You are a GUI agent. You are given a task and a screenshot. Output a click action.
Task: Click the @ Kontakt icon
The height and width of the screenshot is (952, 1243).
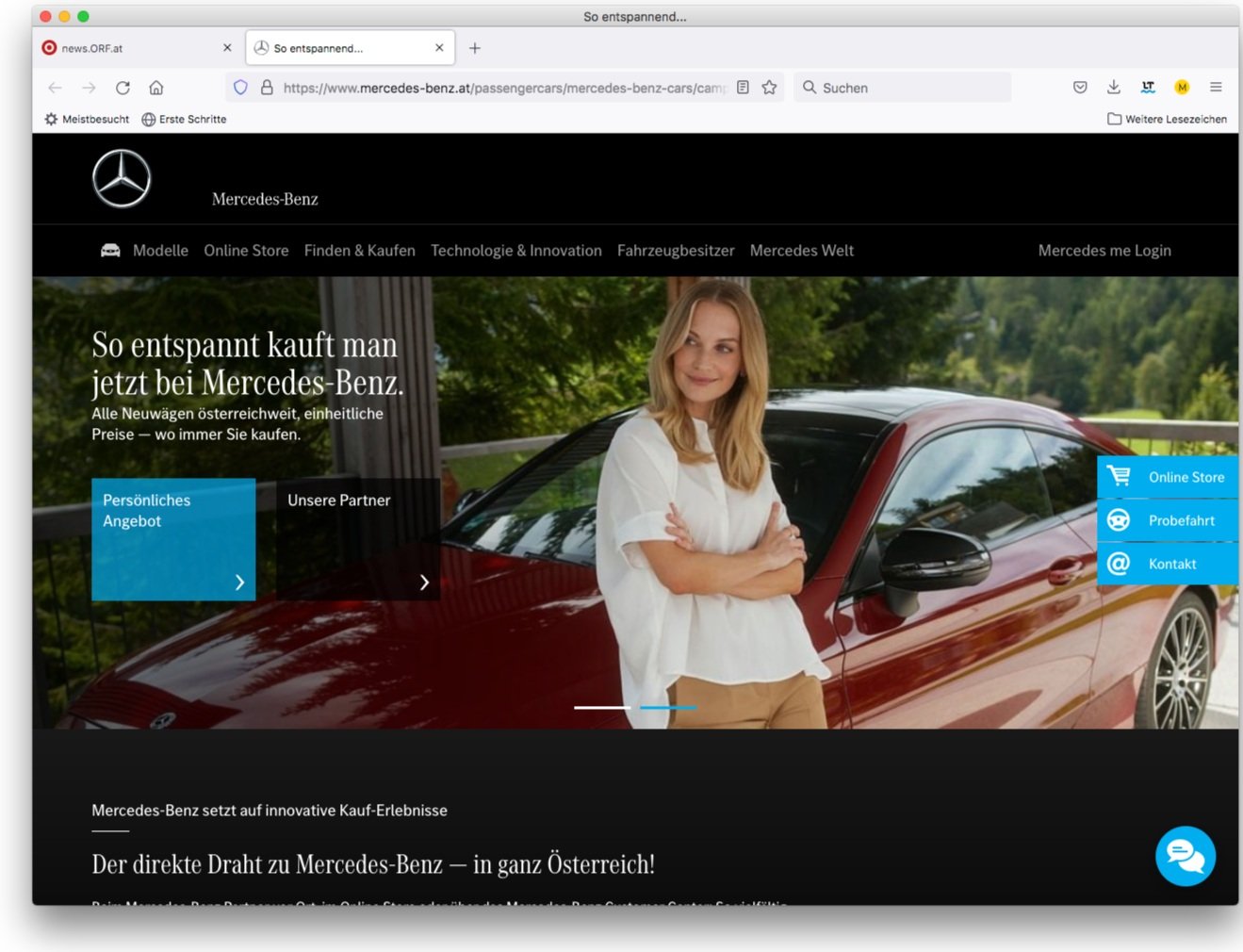pos(1119,564)
